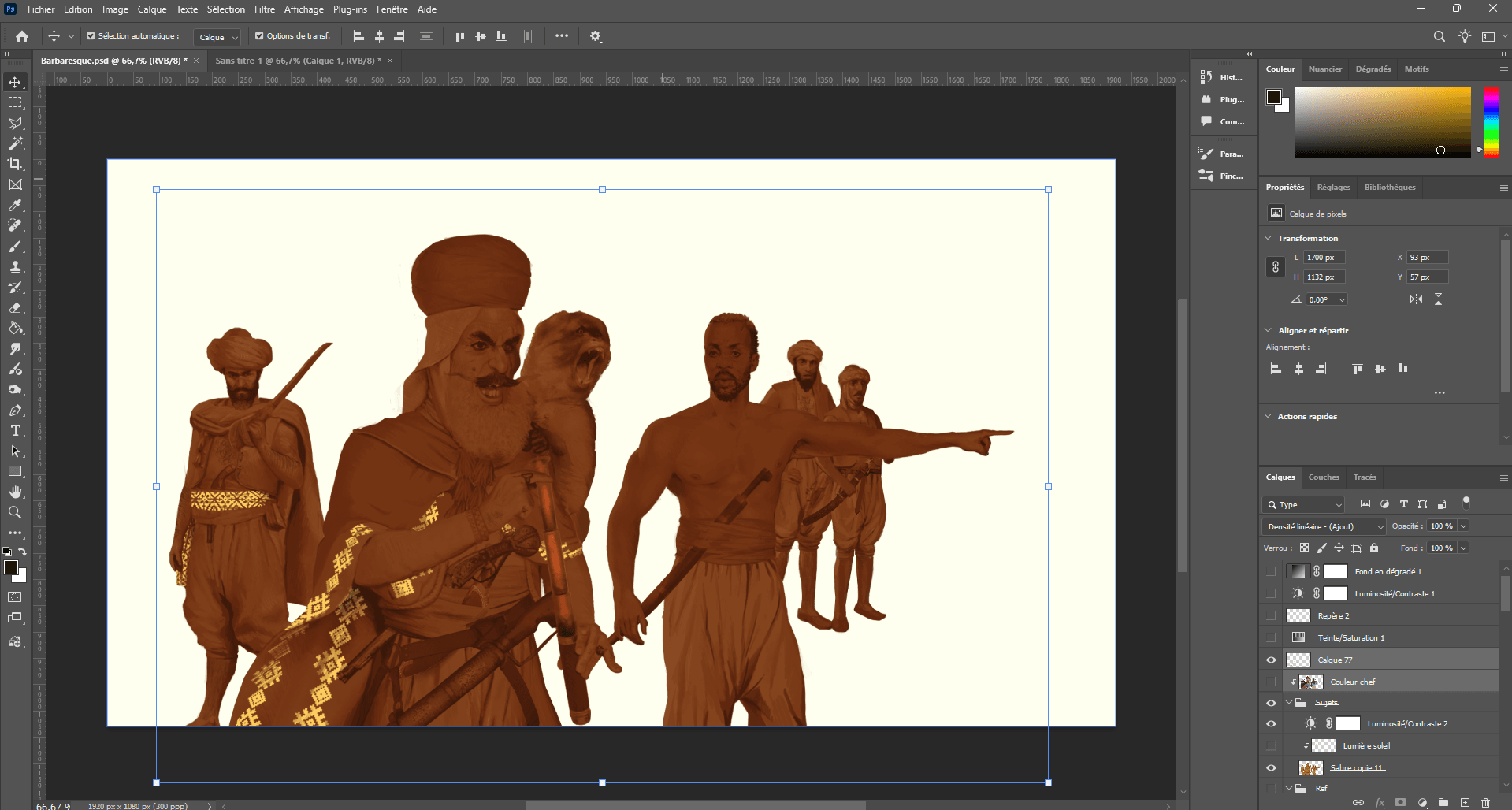Viewport: 1512px width, 810px height.
Task: Click the flip horizontal icon in Properties
Action: click(x=1416, y=299)
